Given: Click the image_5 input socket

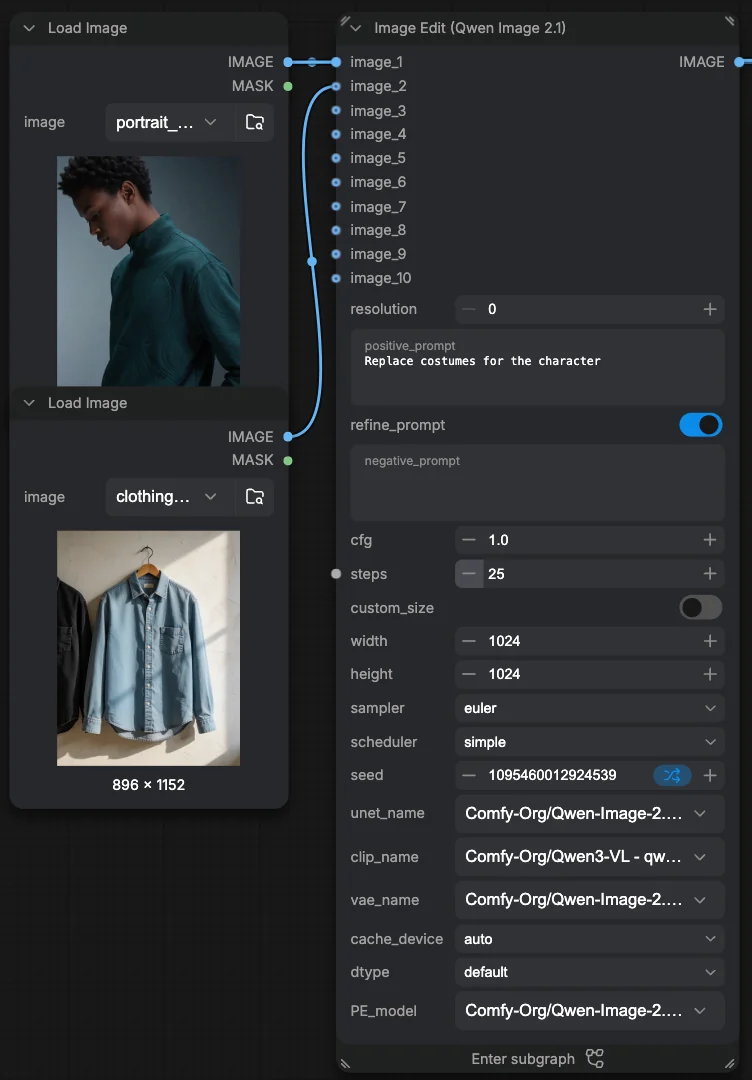Looking at the screenshot, I should pyautogui.click(x=336, y=158).
